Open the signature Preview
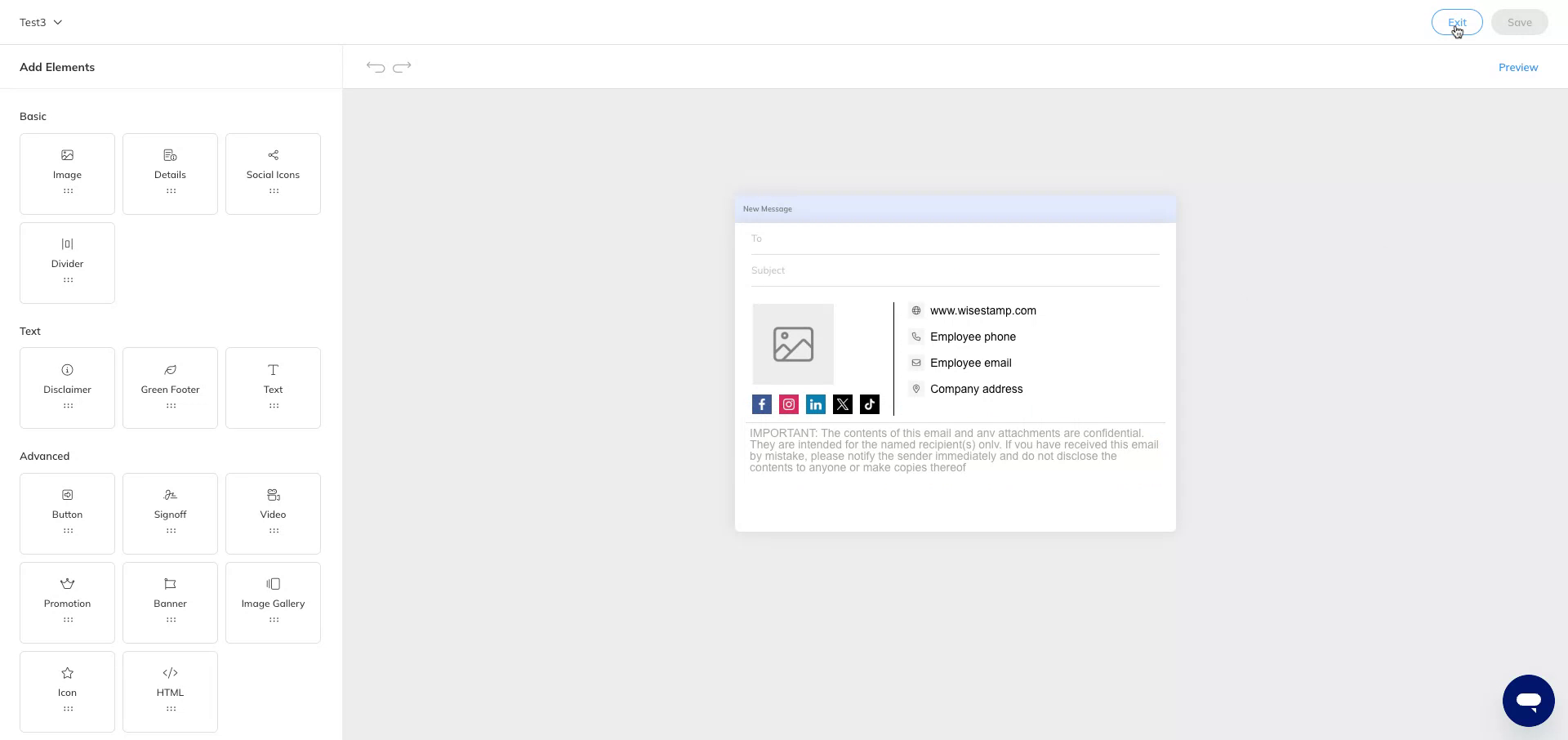 [1518, 67]
